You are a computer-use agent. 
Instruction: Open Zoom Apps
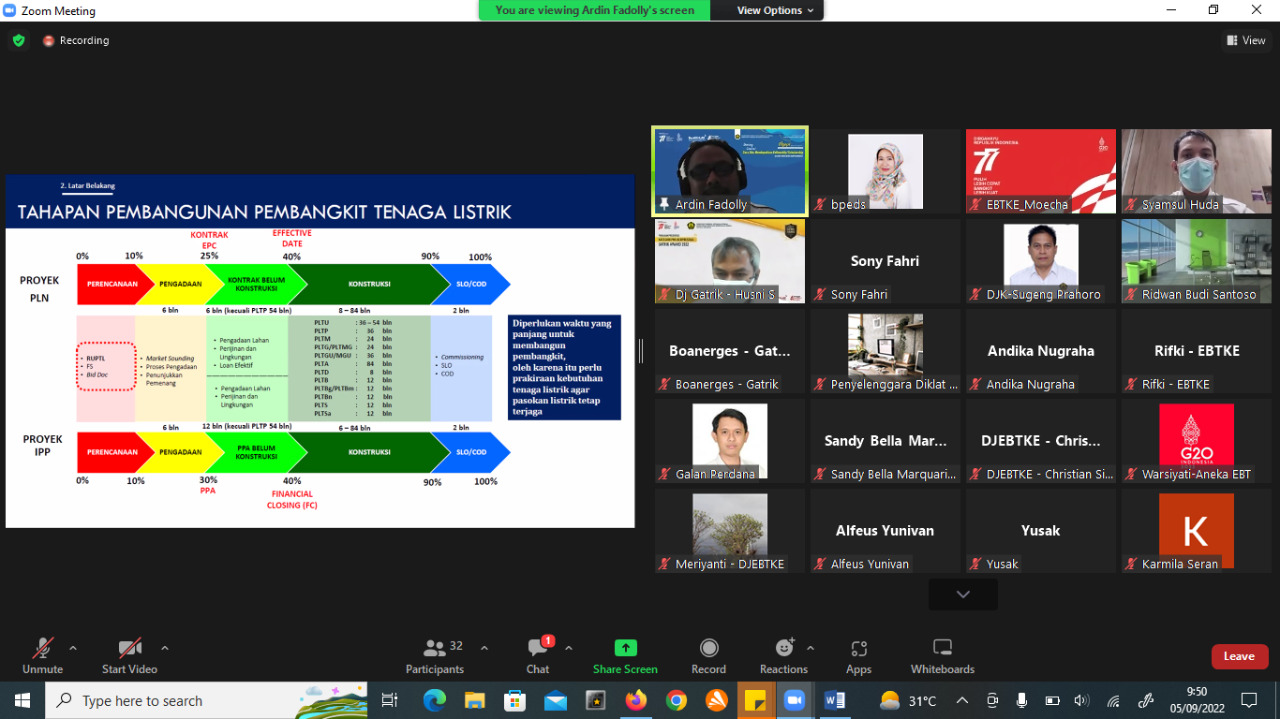pyautogui.click(x=858, y=656)
